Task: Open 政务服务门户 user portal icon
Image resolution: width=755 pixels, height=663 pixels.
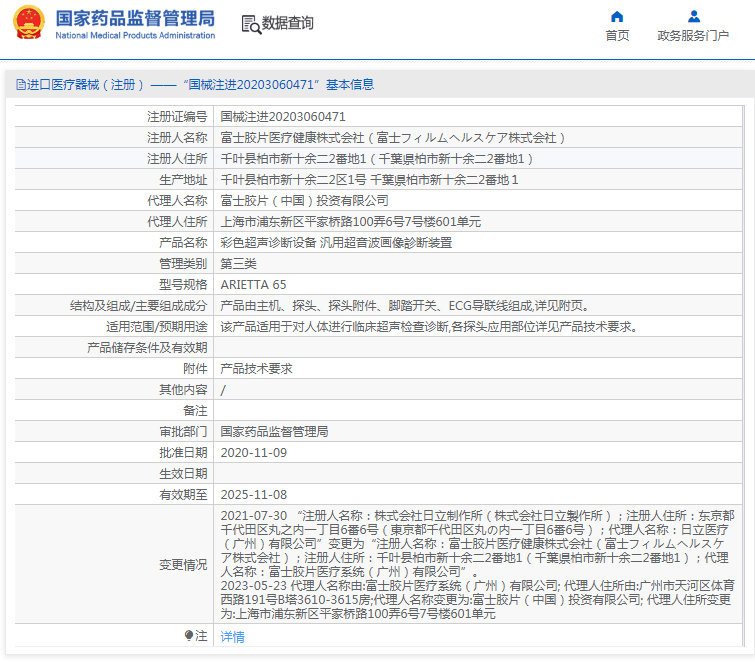Action: 693,17
